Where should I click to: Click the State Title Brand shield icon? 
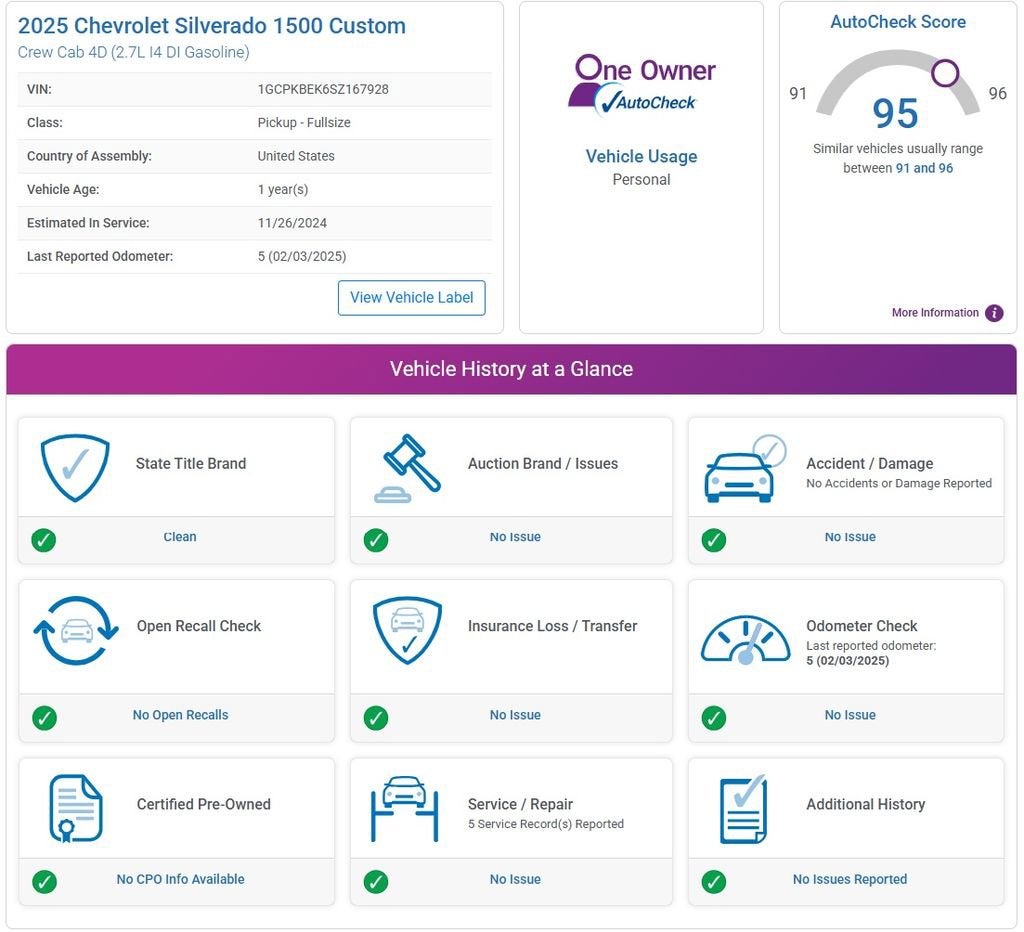75,468
